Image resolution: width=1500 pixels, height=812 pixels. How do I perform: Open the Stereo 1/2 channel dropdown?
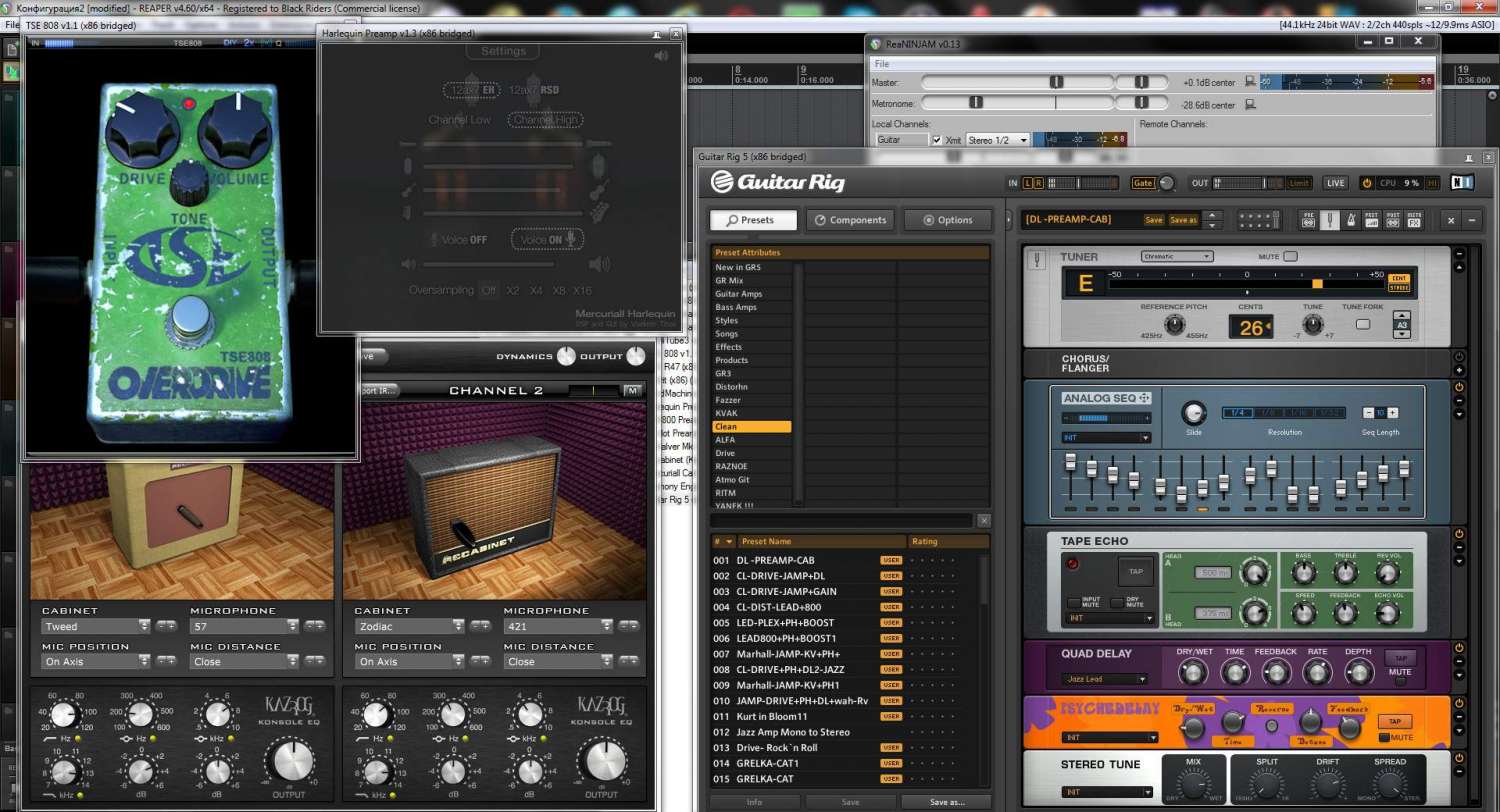(x=997, y=140)
